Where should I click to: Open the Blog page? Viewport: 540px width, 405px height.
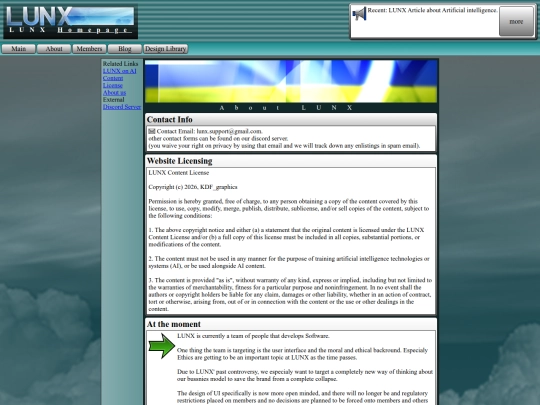click(x=125, y=49)
